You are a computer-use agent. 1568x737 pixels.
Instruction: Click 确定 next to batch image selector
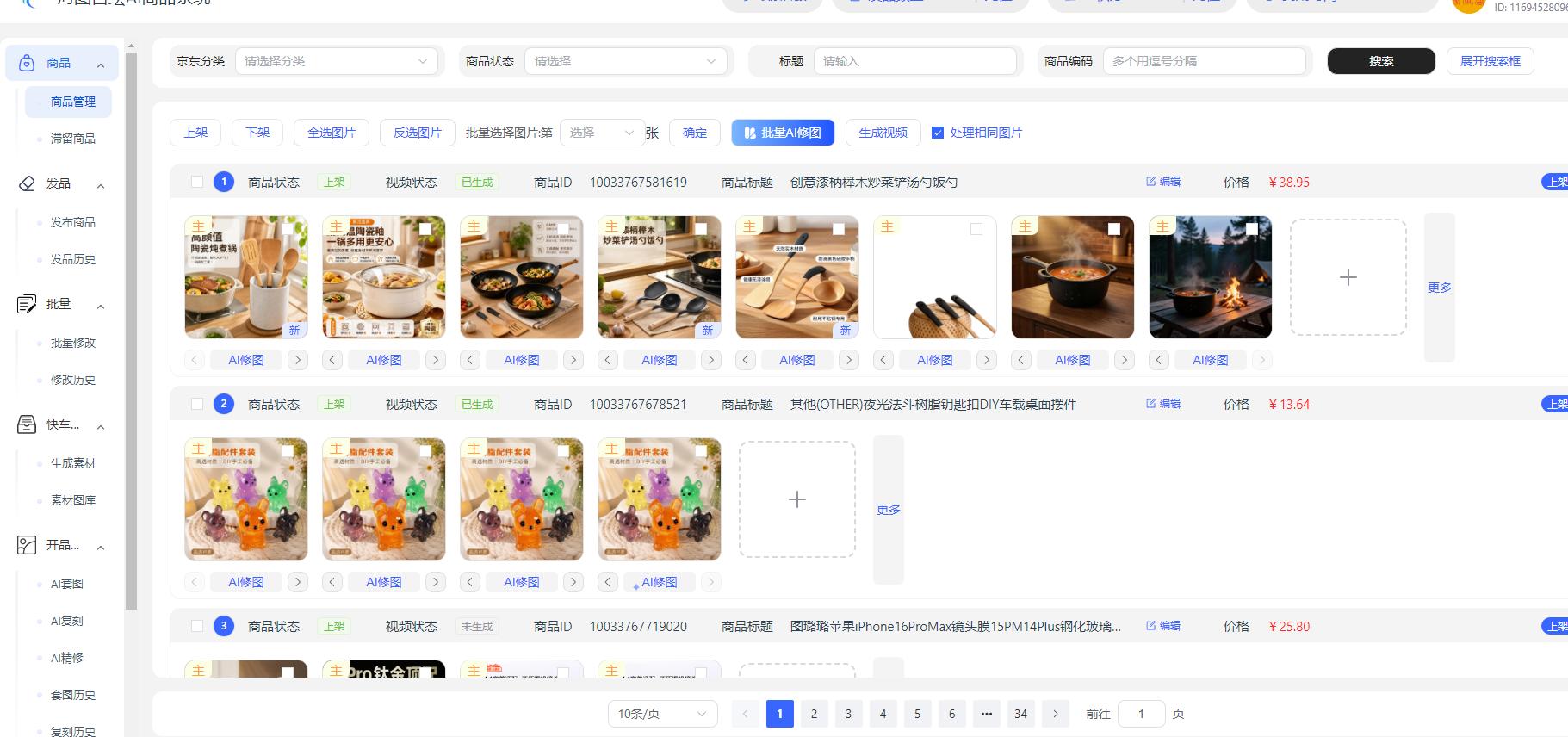[695, 133]
